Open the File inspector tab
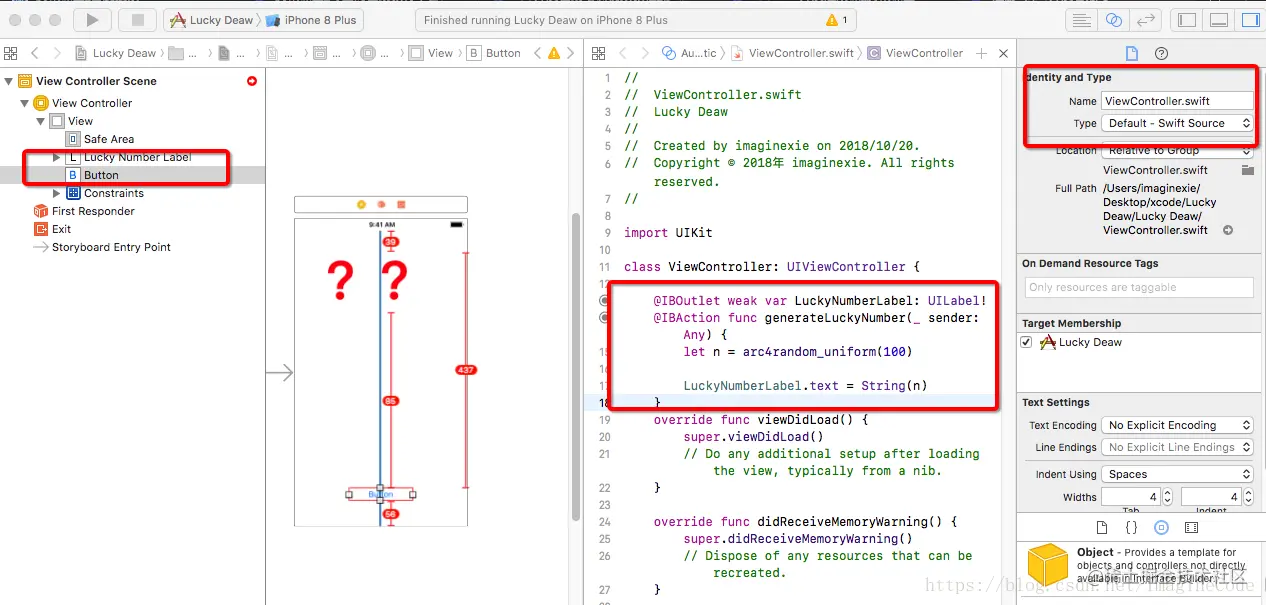The height and width of the screenshot is (605, 1266). pos(1132,53)
